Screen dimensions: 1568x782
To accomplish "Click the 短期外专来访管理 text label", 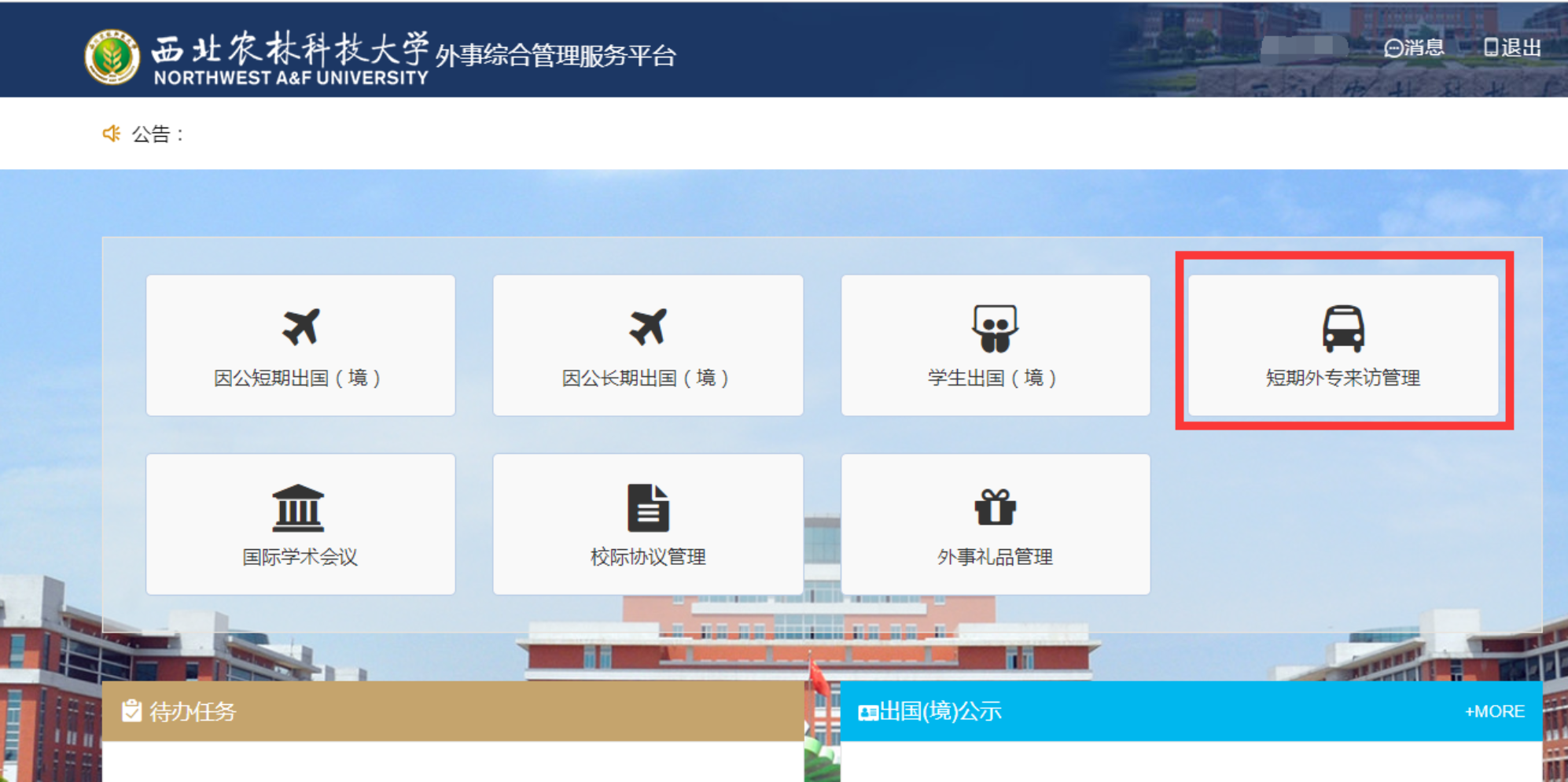I will click(x=1342, y=378).
